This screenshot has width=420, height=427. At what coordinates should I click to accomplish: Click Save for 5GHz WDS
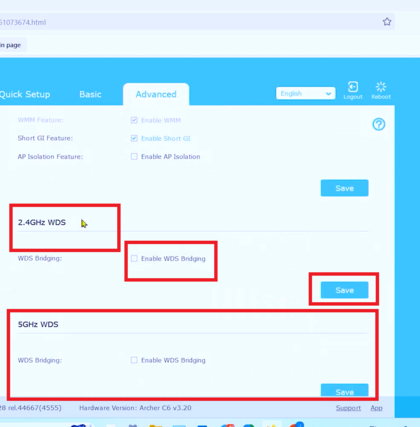point(344,391)
